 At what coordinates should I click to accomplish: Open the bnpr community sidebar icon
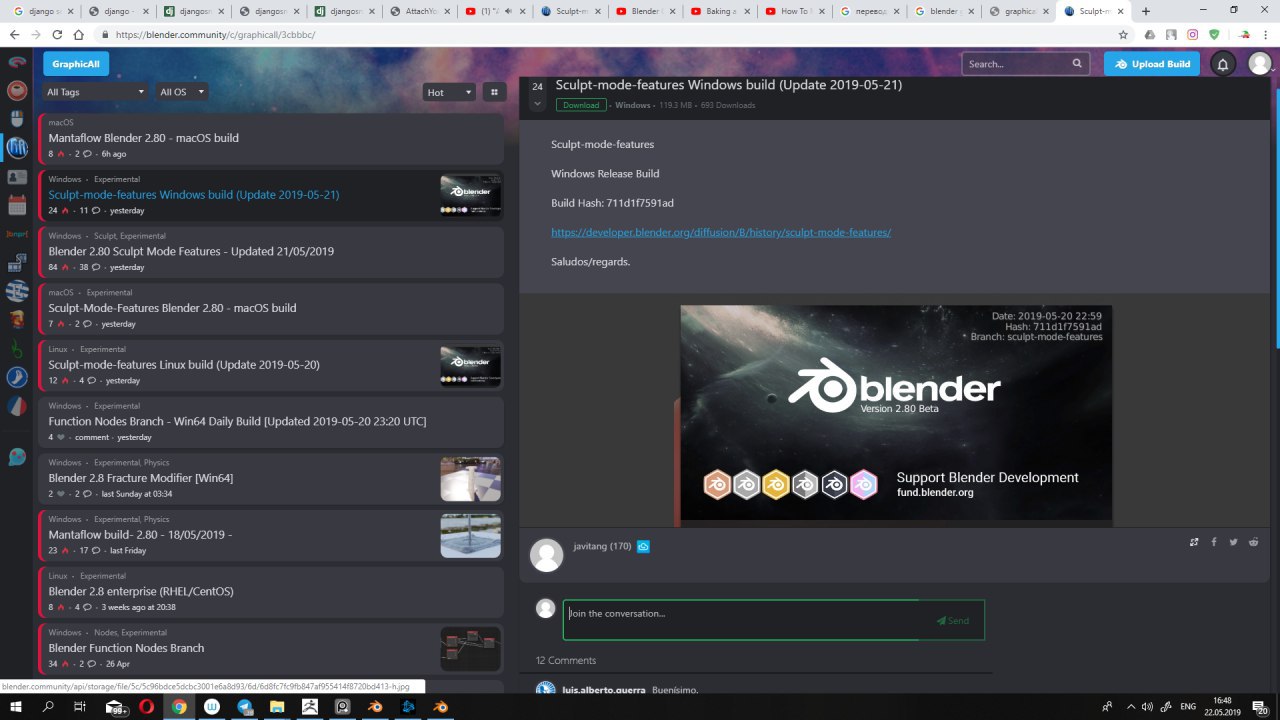coord(17,234)
